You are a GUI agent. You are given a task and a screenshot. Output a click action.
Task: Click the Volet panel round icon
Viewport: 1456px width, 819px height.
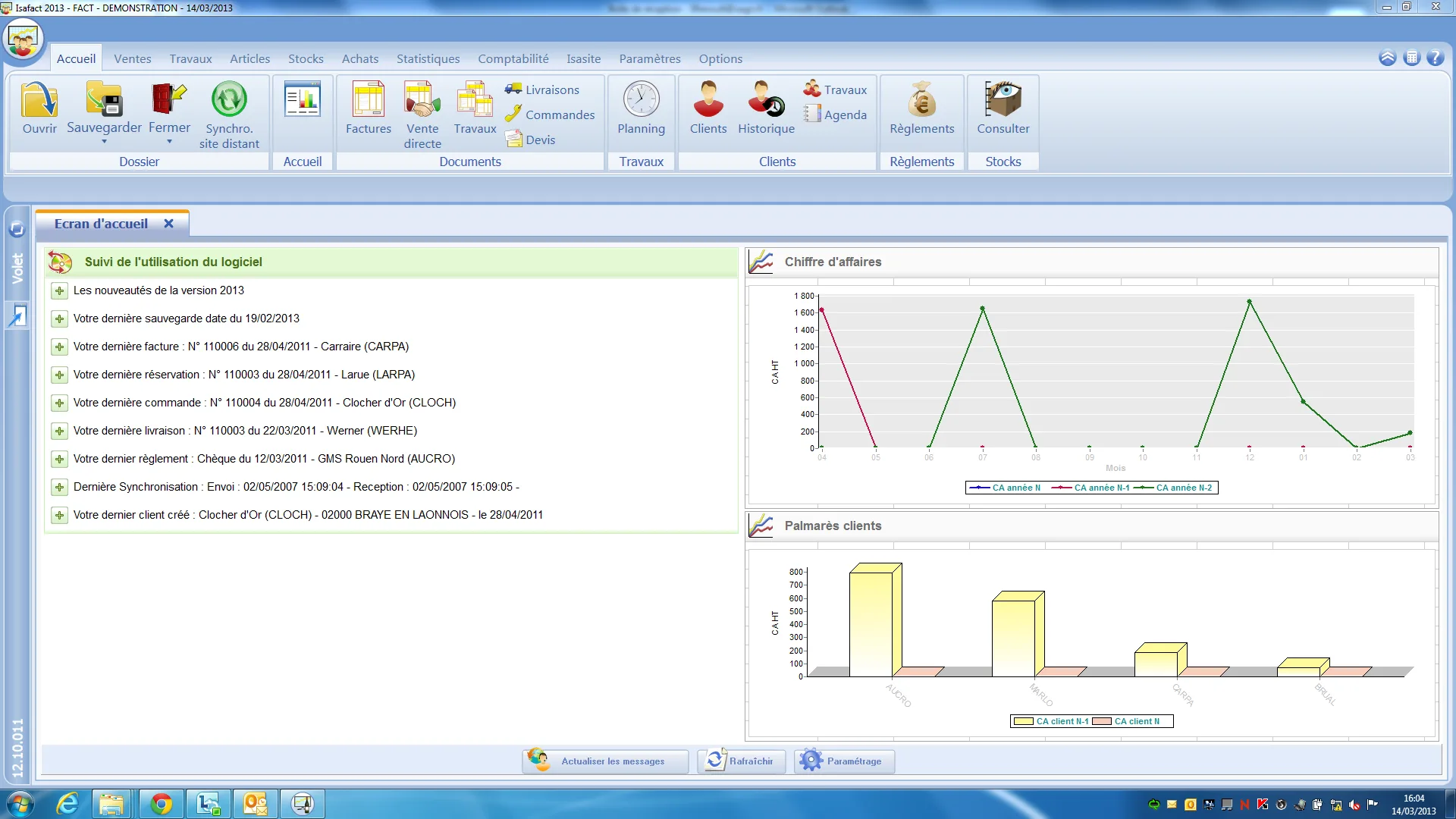[x=17, y=229]
